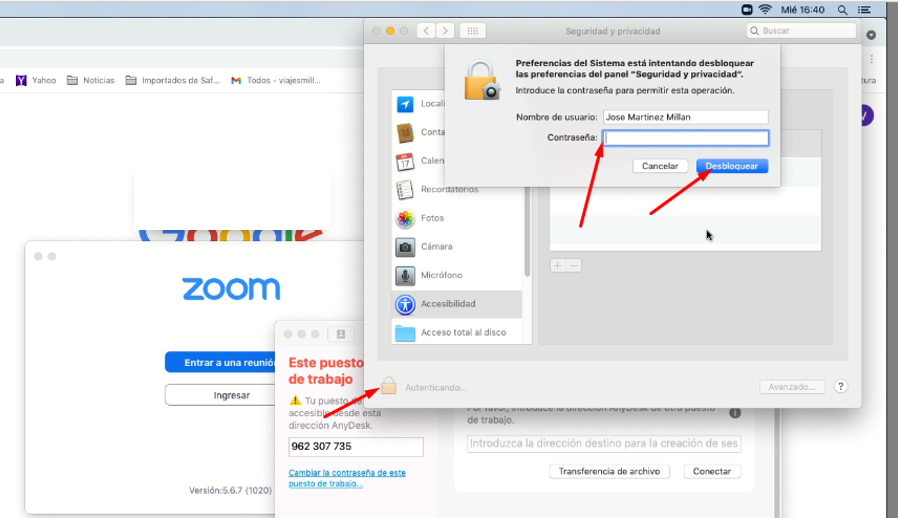
Task: Click Conectar in AnyDesk
Action: click(x=712, y=472)
